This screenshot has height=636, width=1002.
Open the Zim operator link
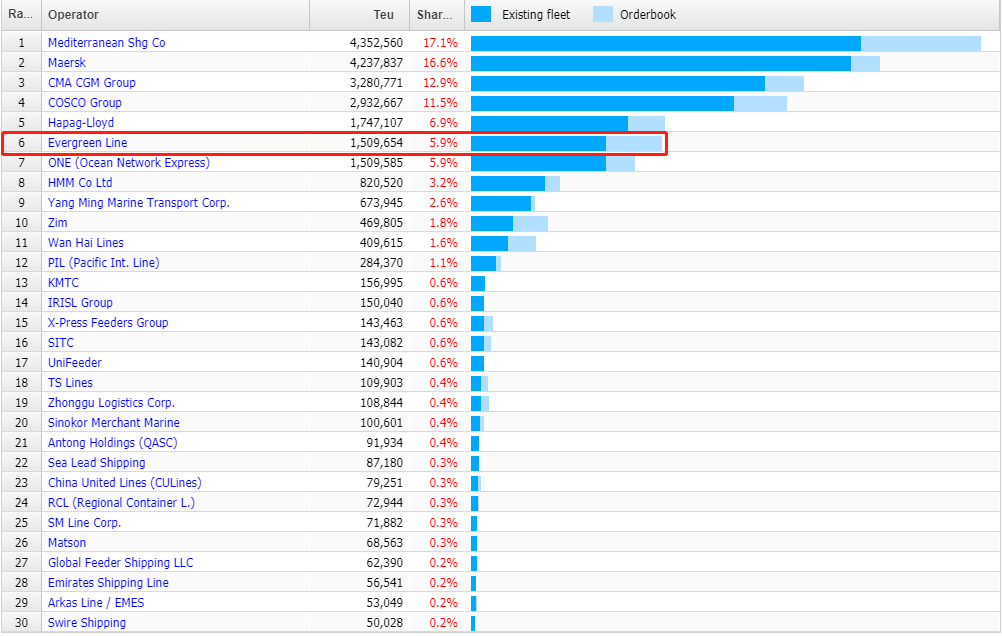[58, 222]
